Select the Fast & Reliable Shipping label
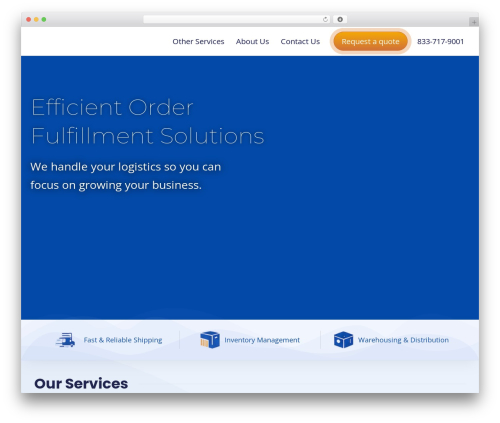Image resolution: width=500 pixels, height=423 pixels. [123, 340]
